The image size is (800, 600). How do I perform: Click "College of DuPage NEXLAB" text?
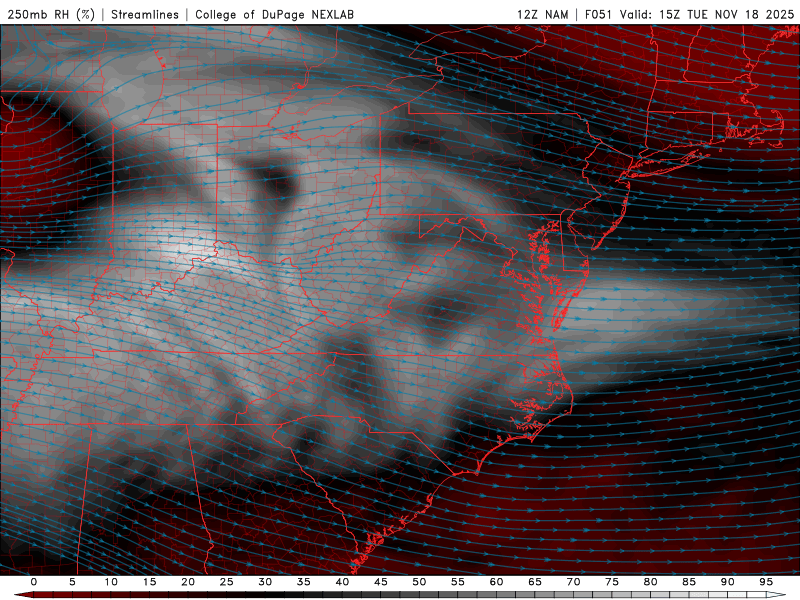tap(274, 14)
